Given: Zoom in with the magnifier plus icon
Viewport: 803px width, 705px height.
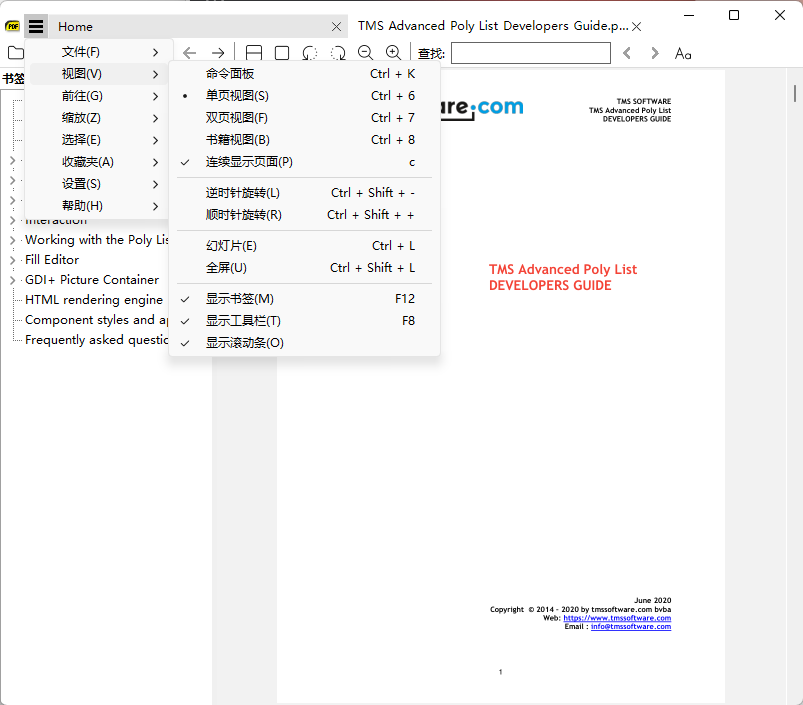Looking at the screenshot, I should tap(393, 53).
